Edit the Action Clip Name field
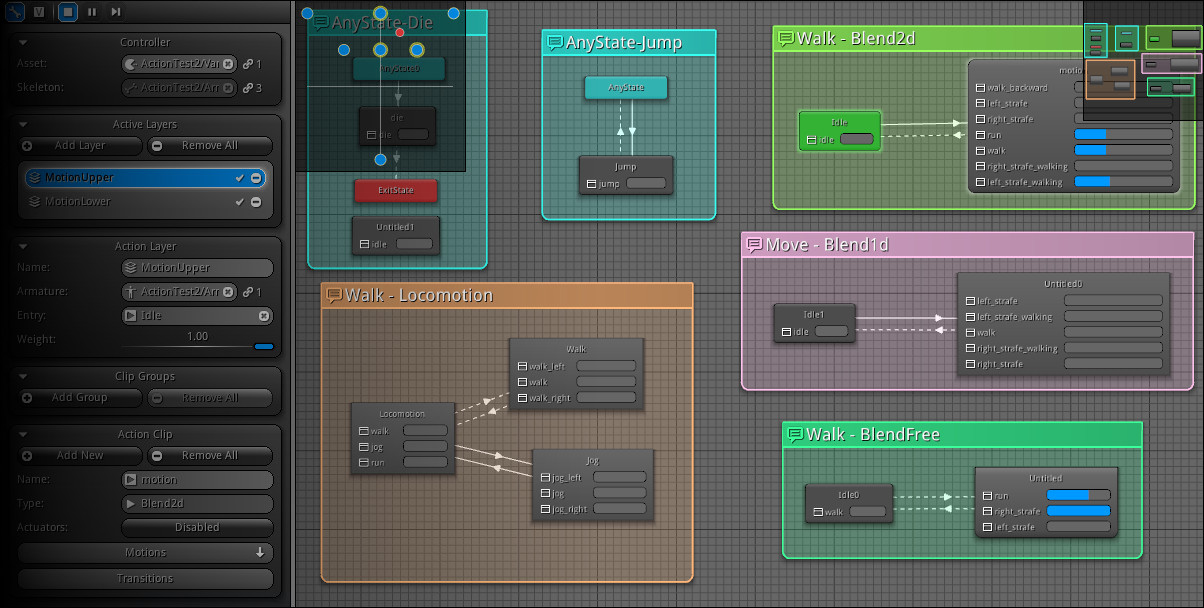This screenshot has height=608, width=1204. [x=197, y=480]
